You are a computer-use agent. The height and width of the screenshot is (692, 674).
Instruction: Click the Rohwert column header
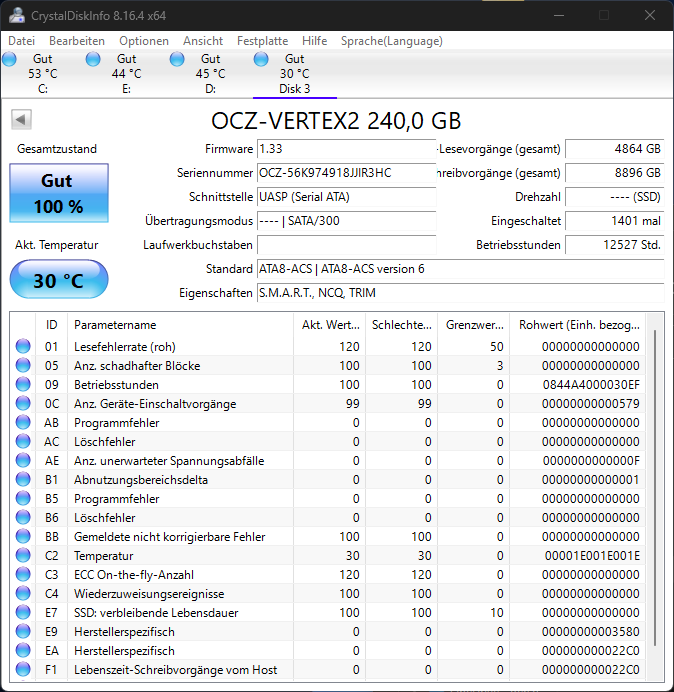[578, 325]
